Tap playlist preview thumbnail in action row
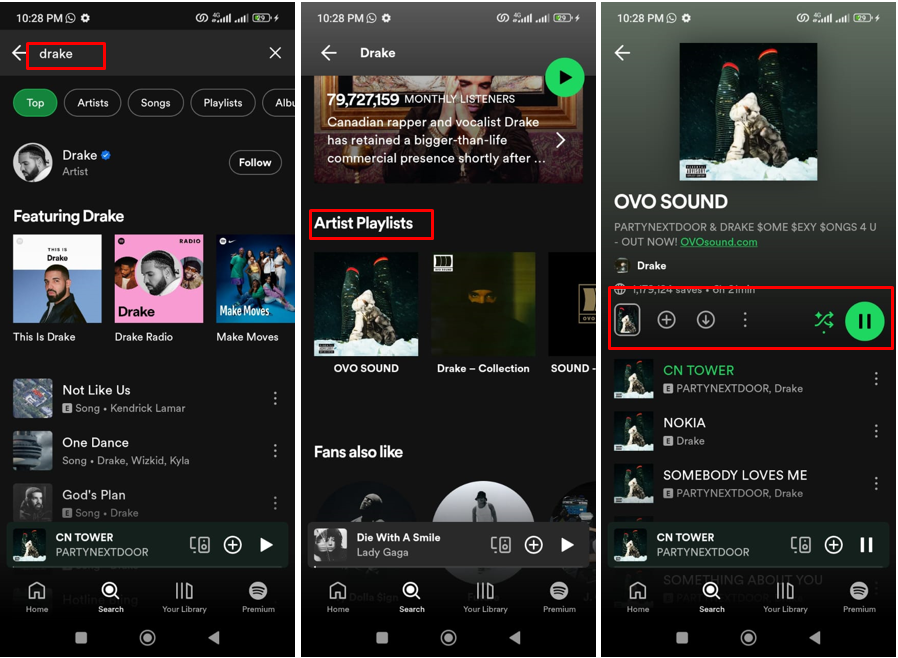The width and height of the screenshot is (898, 658). pos(627,320)
